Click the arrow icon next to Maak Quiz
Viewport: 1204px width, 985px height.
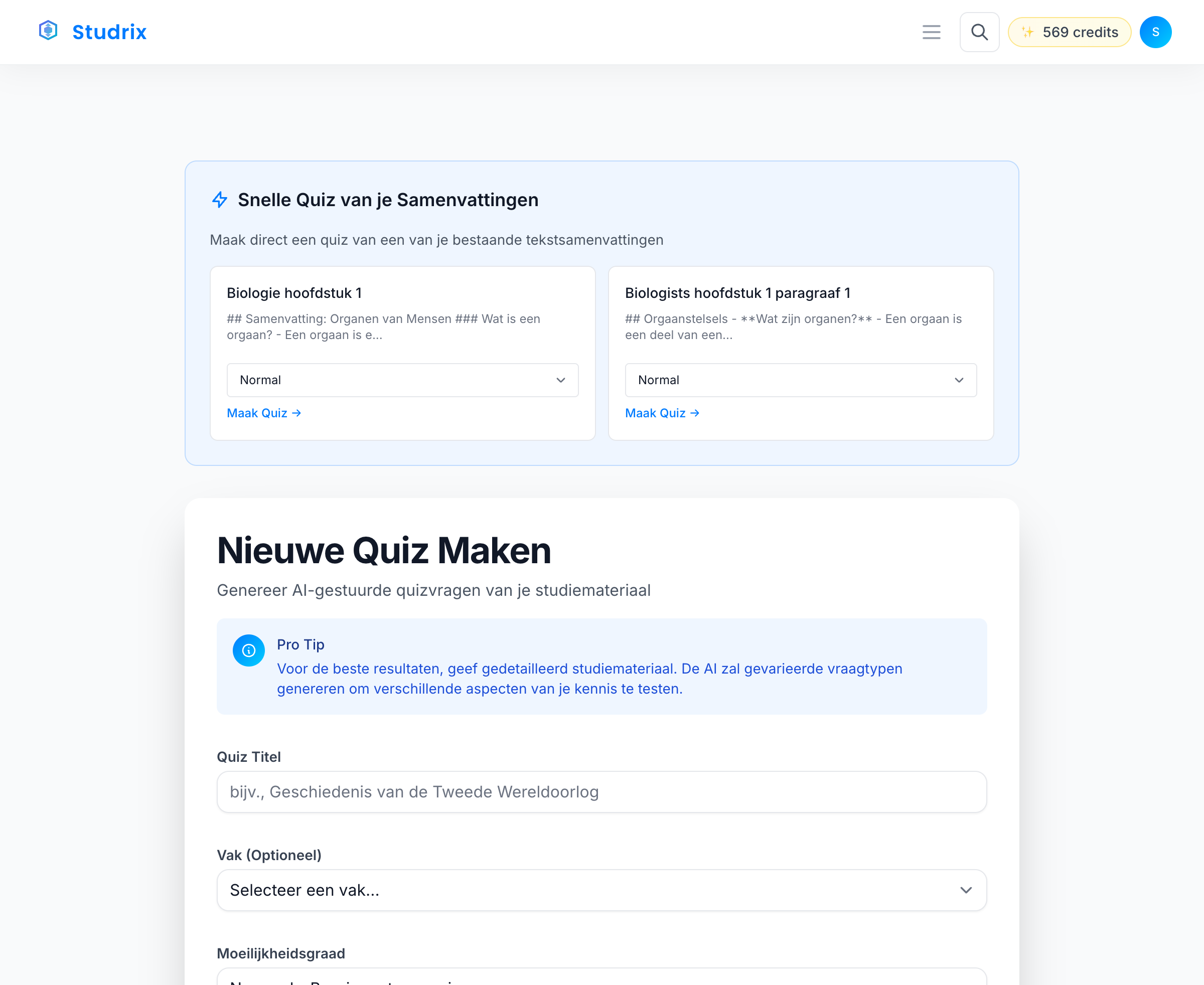pos(297,413)
